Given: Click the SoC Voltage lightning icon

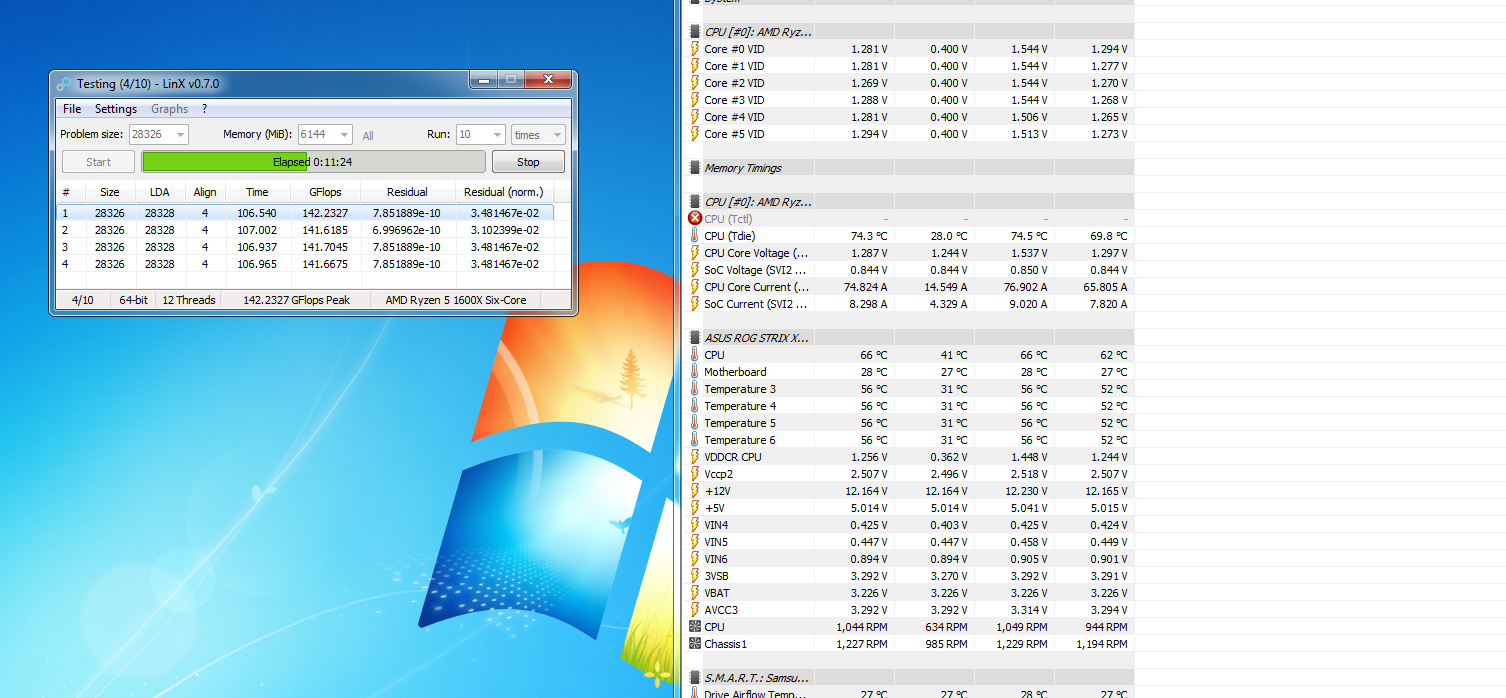Looking at the screenshot, I should [x=695, y=270].
